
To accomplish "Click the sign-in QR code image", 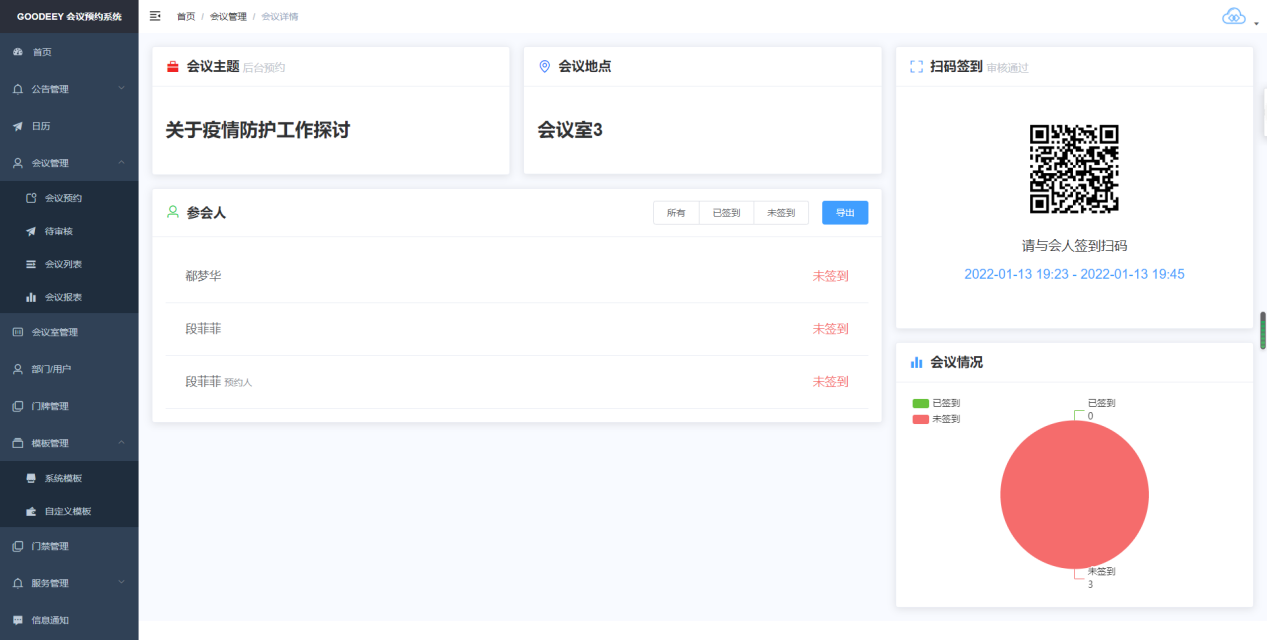I will (x=1074, y=169).
